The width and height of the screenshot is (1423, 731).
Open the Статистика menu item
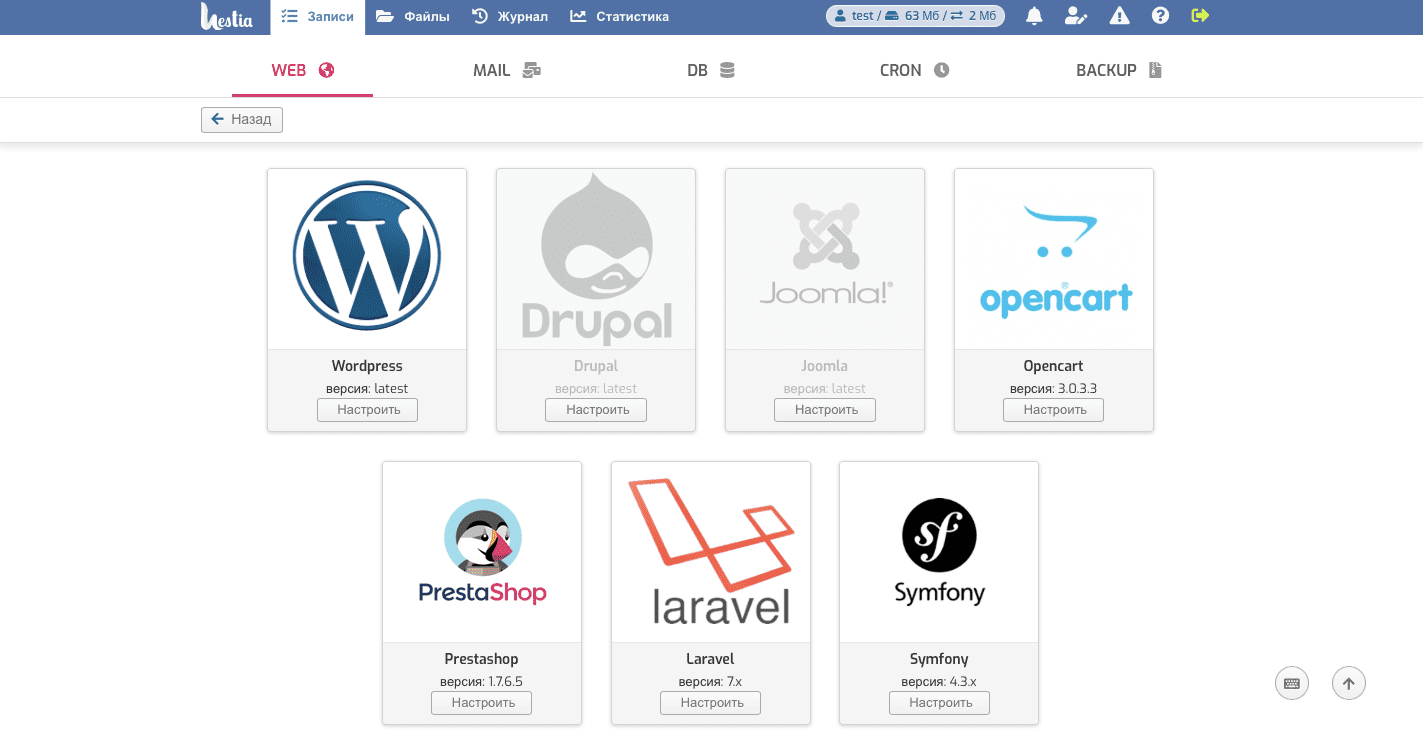[620, 17]
